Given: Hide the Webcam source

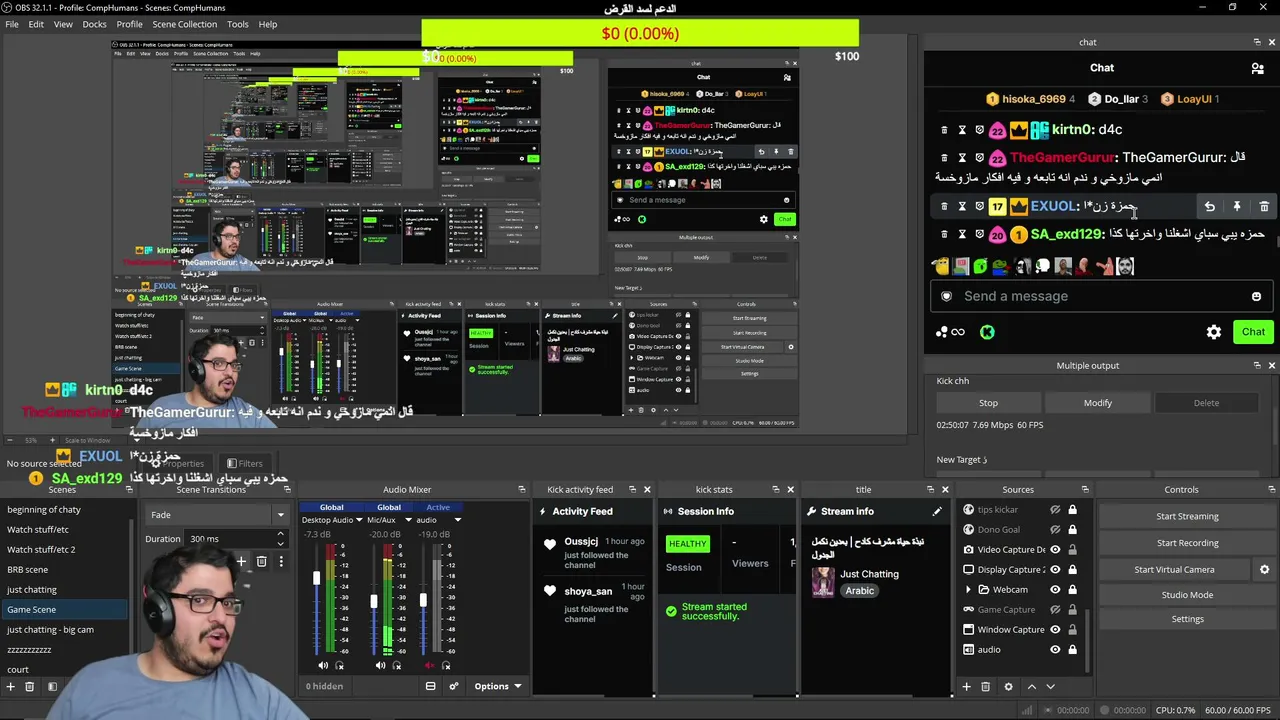Looking at the screenshot, I should pos(1054,590).
